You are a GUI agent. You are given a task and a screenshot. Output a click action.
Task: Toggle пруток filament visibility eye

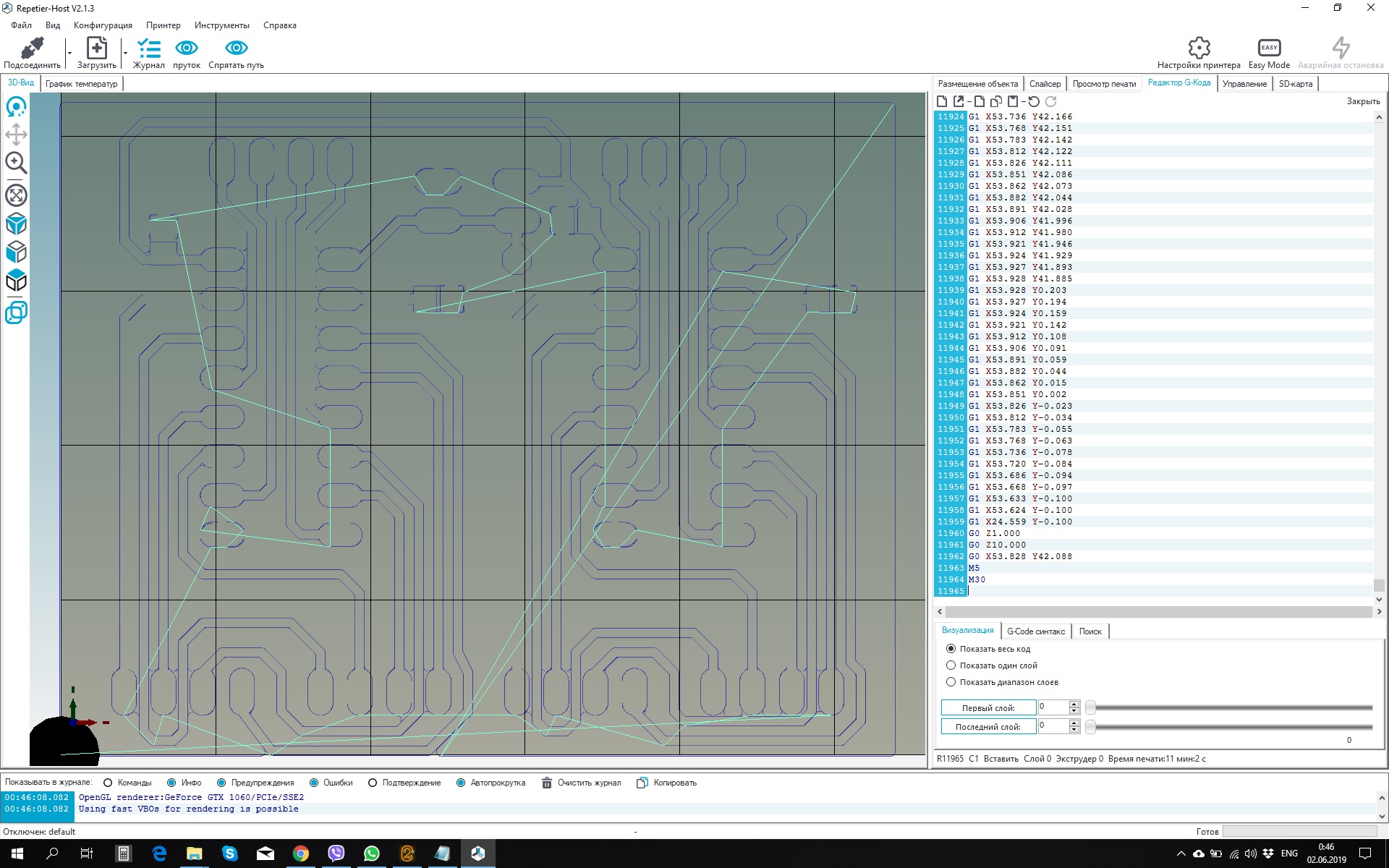[x=186, y=48]
